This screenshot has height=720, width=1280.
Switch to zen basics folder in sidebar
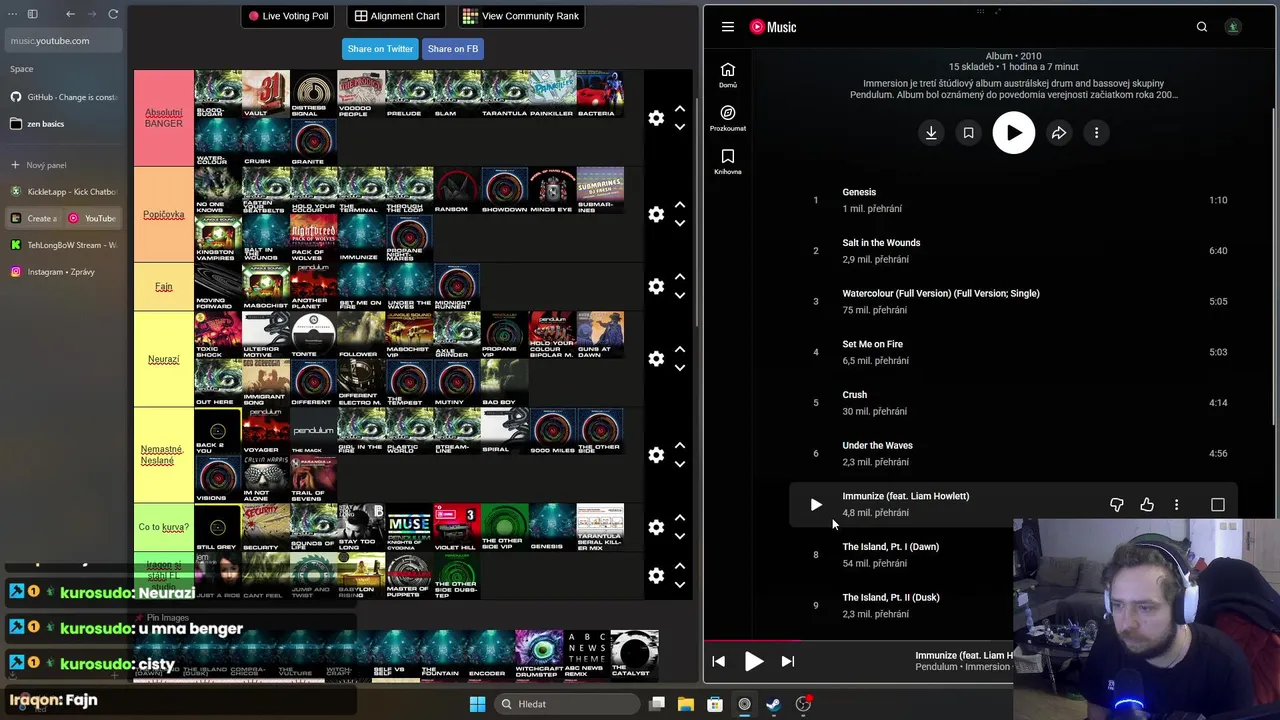click(64, 124)
